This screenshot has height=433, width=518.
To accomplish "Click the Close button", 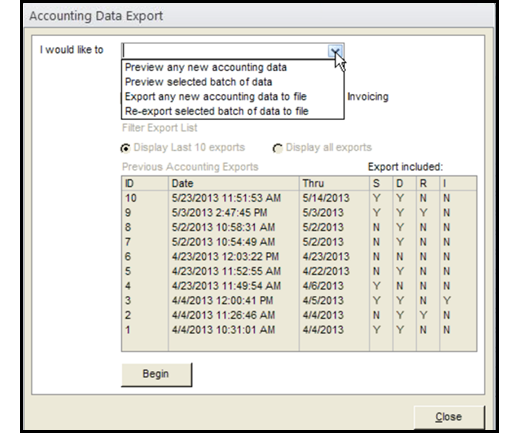I will (449, 417).
